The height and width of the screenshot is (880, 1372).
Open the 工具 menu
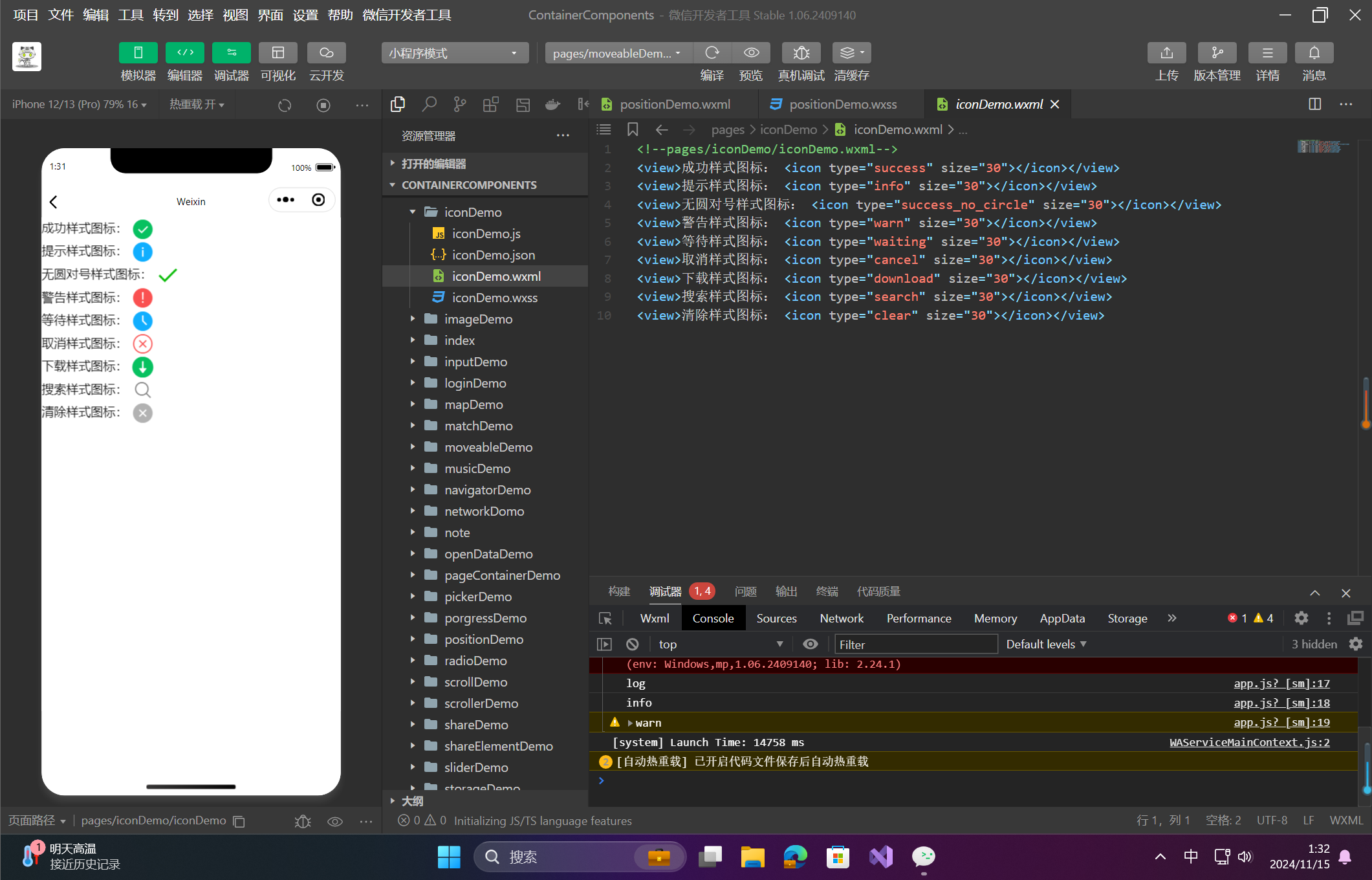[130, 15]
